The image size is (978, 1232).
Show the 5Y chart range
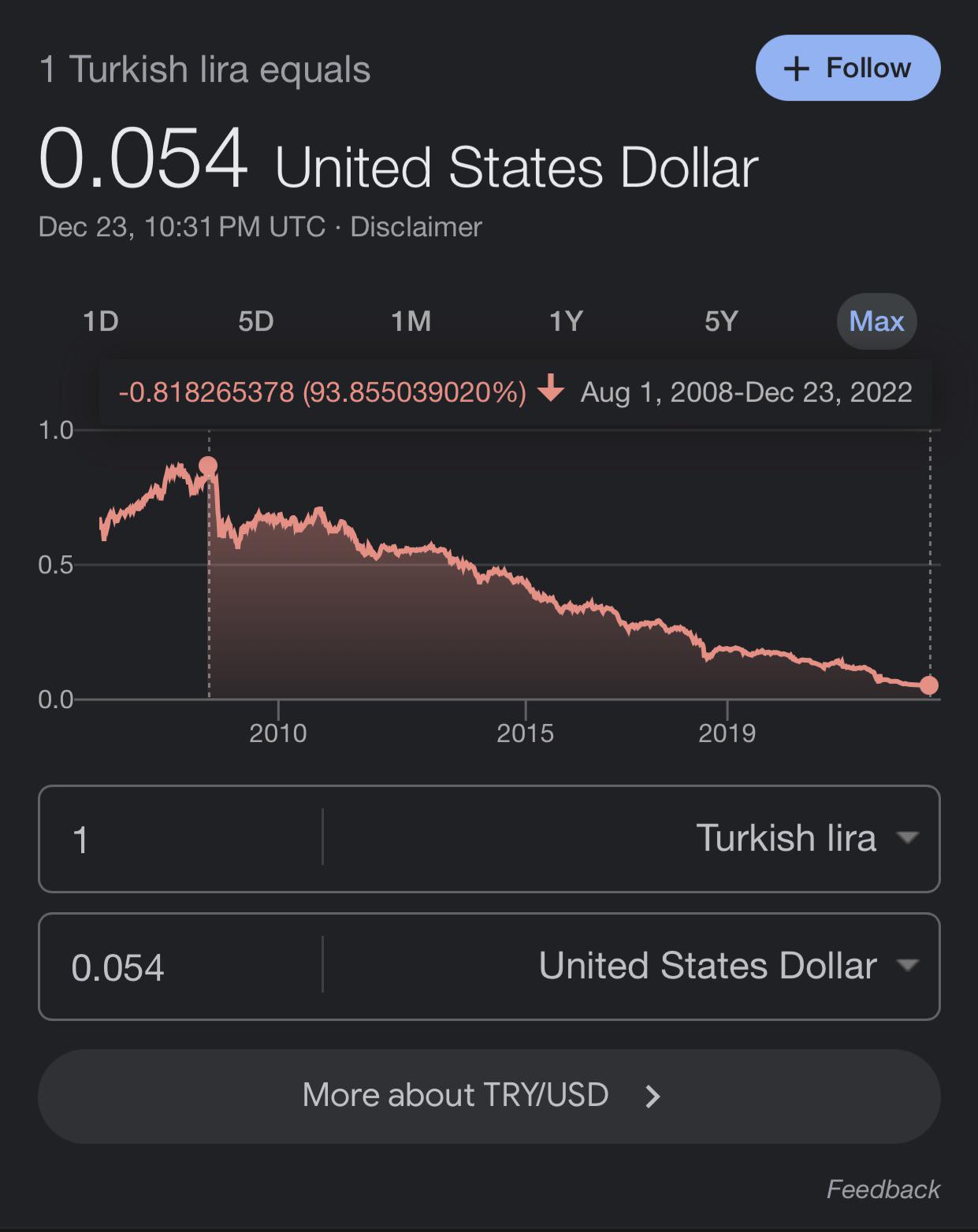(x=721, y=321)
